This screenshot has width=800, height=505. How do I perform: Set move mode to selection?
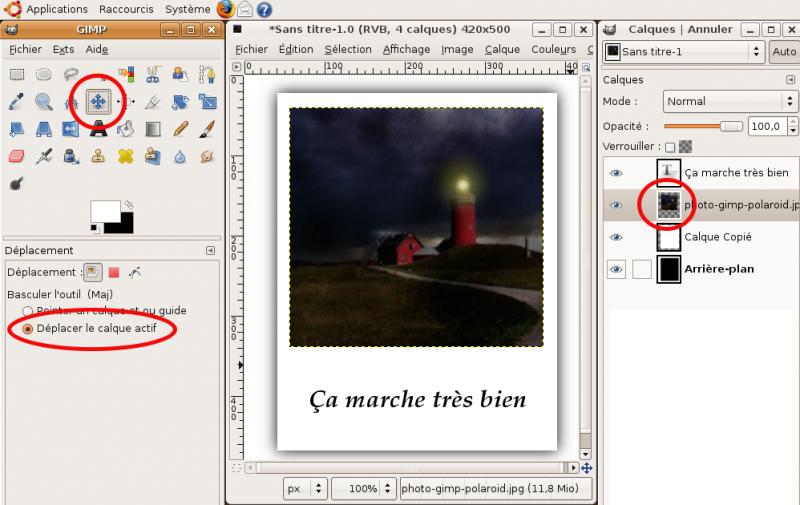coord(114,272)
